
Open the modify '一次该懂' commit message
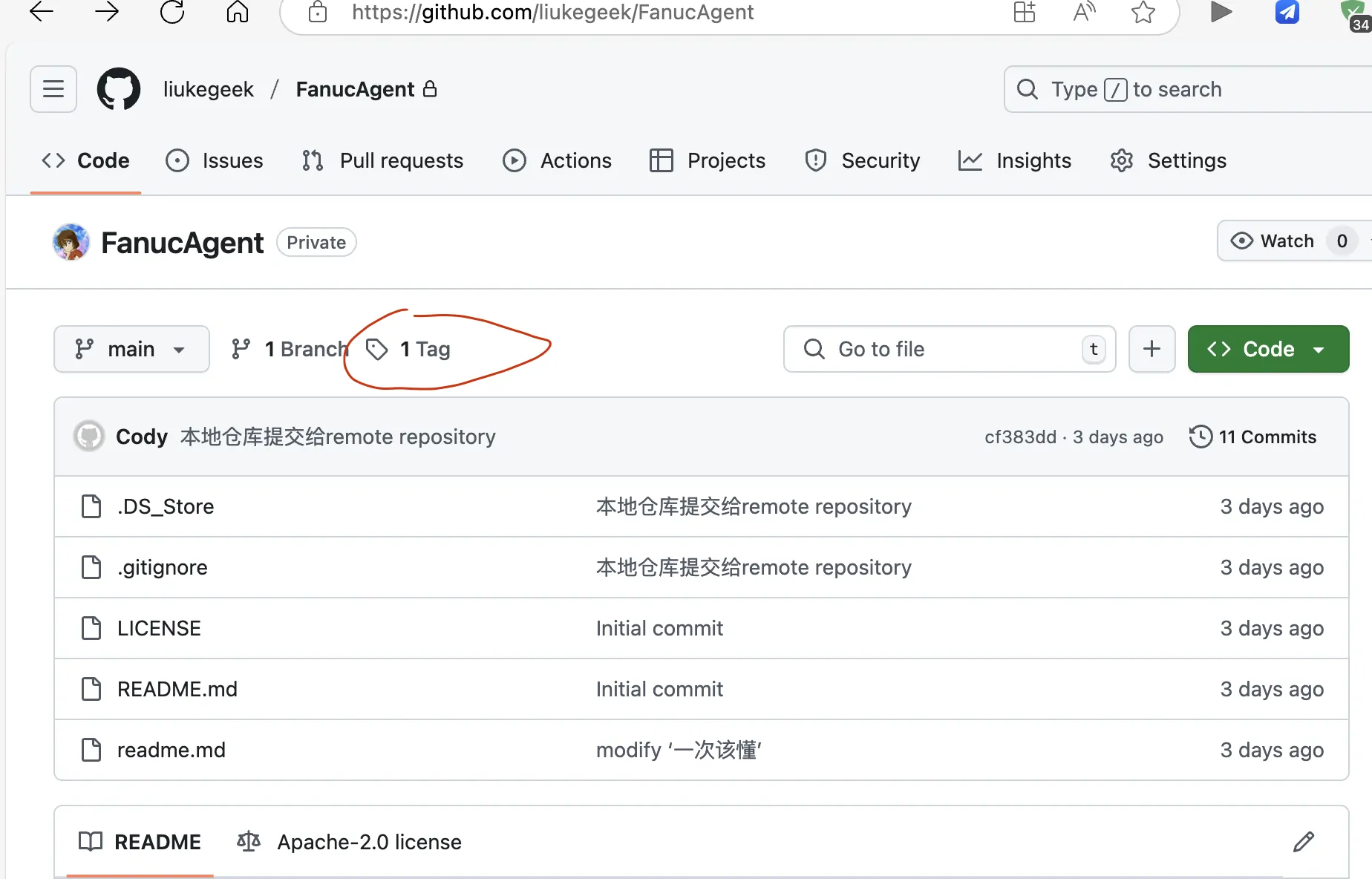pyautogui.click(x=679, y=750)
